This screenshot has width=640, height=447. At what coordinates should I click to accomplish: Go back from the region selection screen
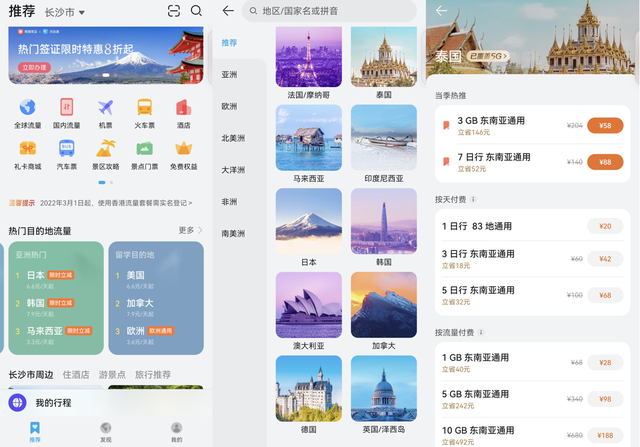click(x=228, y=11)
